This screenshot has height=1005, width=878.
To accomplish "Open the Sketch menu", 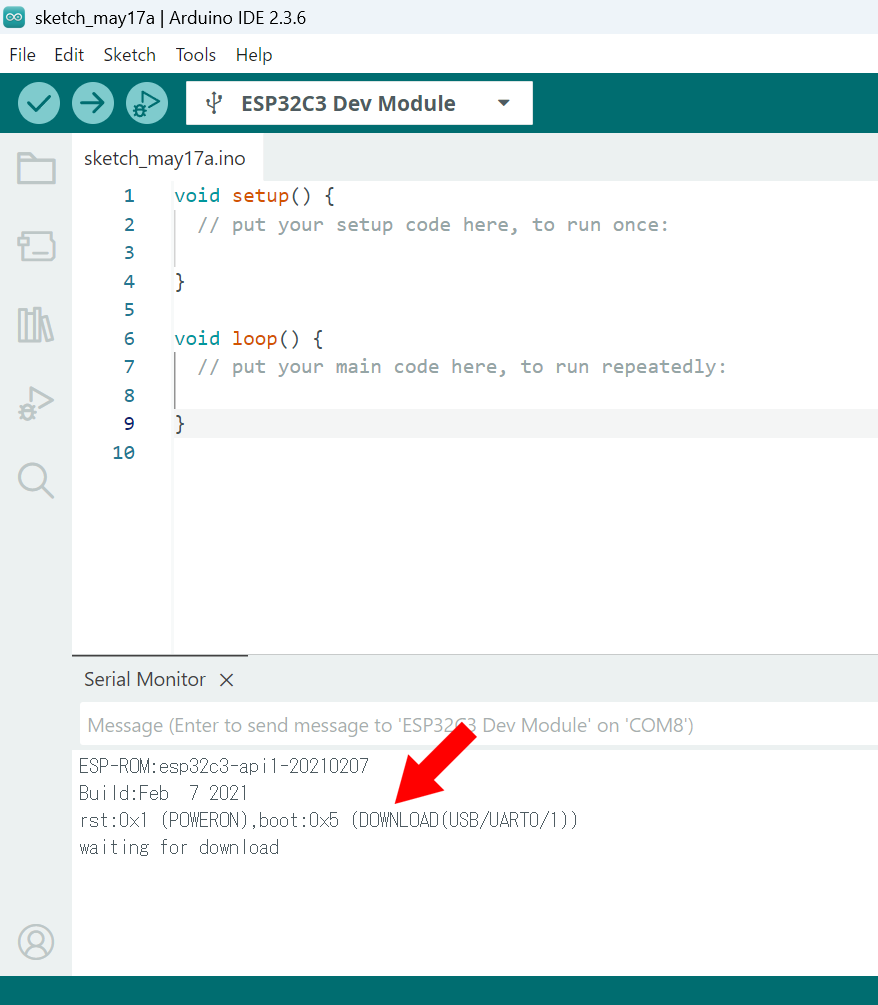I will (129, 55).
